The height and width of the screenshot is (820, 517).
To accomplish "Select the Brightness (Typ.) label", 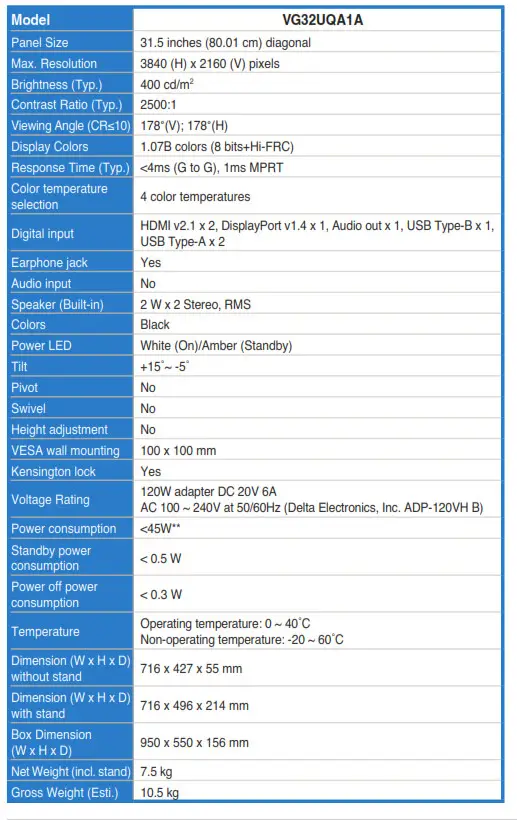I will click(56, 85).
